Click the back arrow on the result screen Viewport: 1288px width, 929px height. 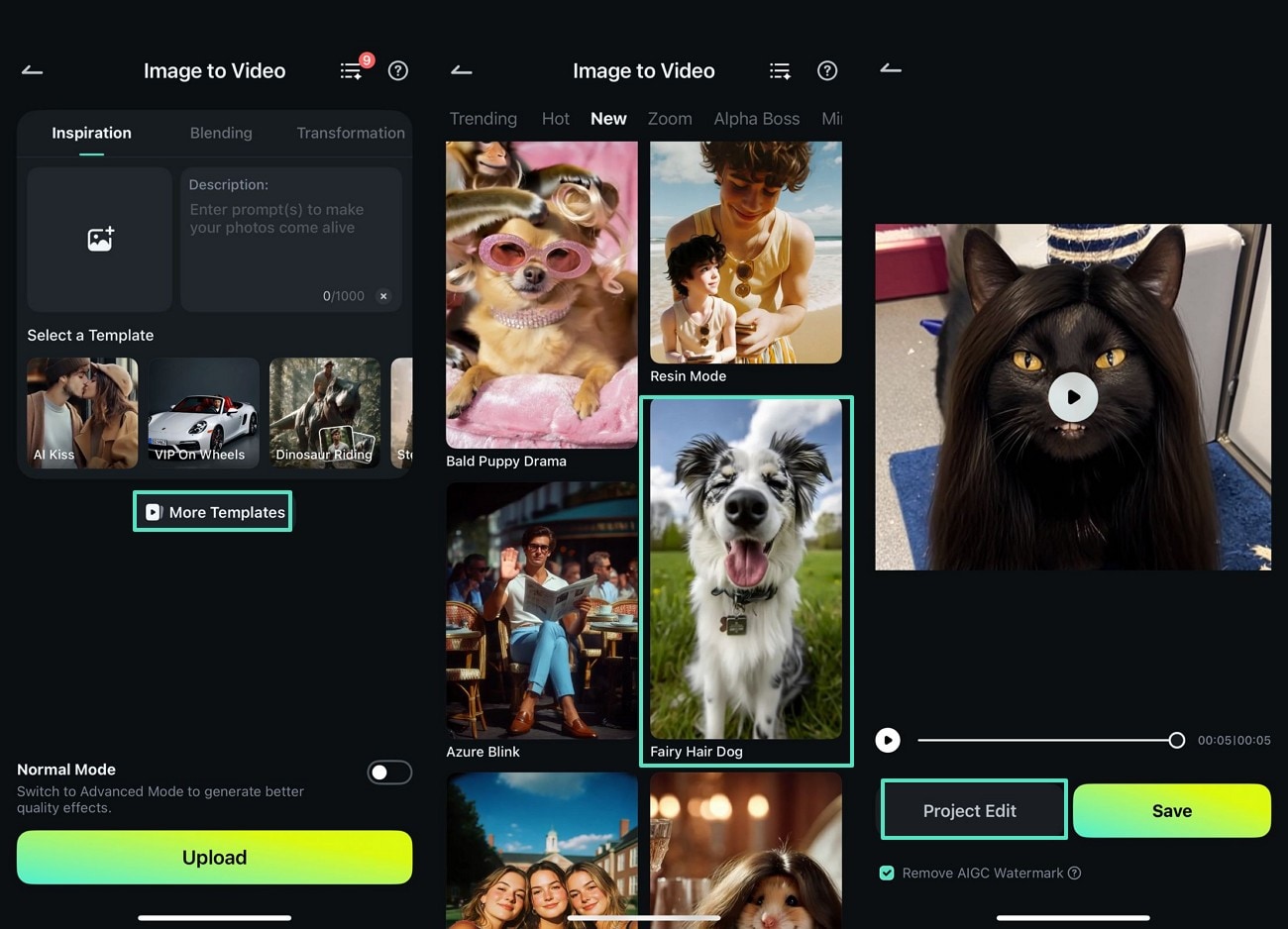tap(891, 70)
